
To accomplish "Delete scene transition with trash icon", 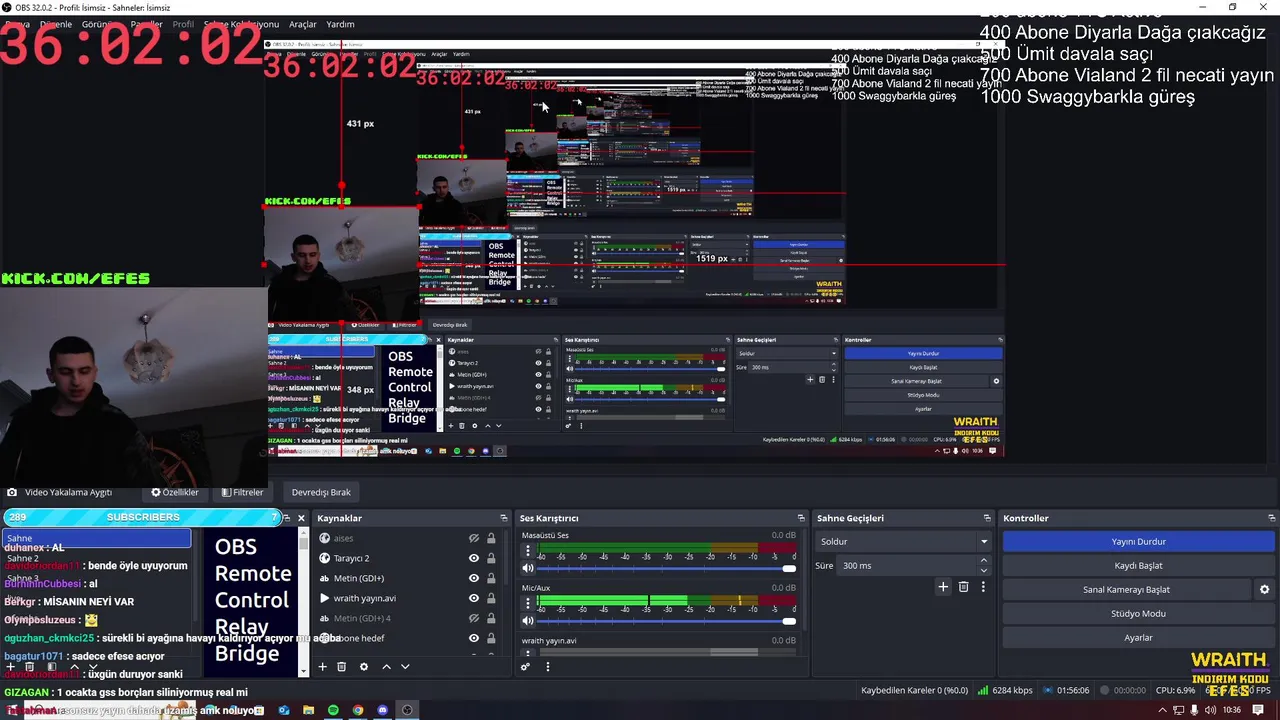I will (x=964, y=587).
